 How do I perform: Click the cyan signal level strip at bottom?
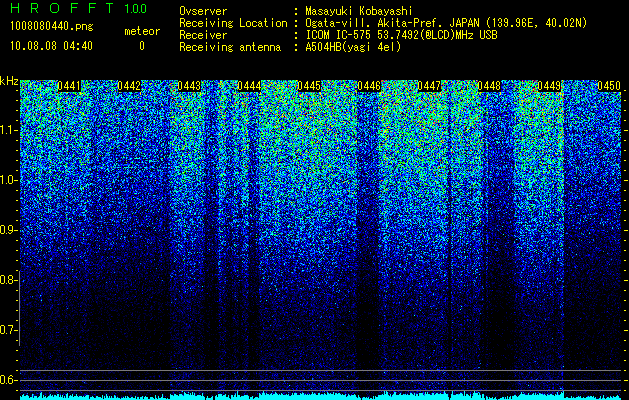pos(320,396)
